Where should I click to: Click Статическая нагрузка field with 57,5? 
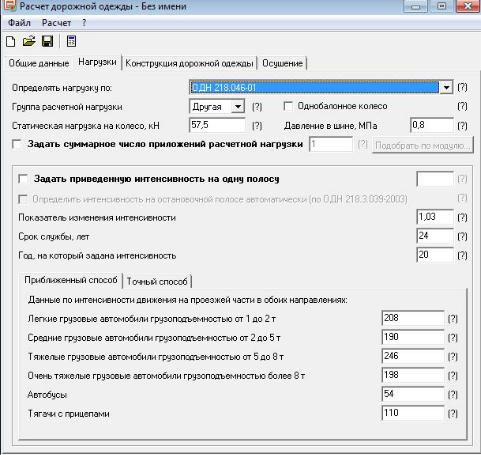[217, 125]
